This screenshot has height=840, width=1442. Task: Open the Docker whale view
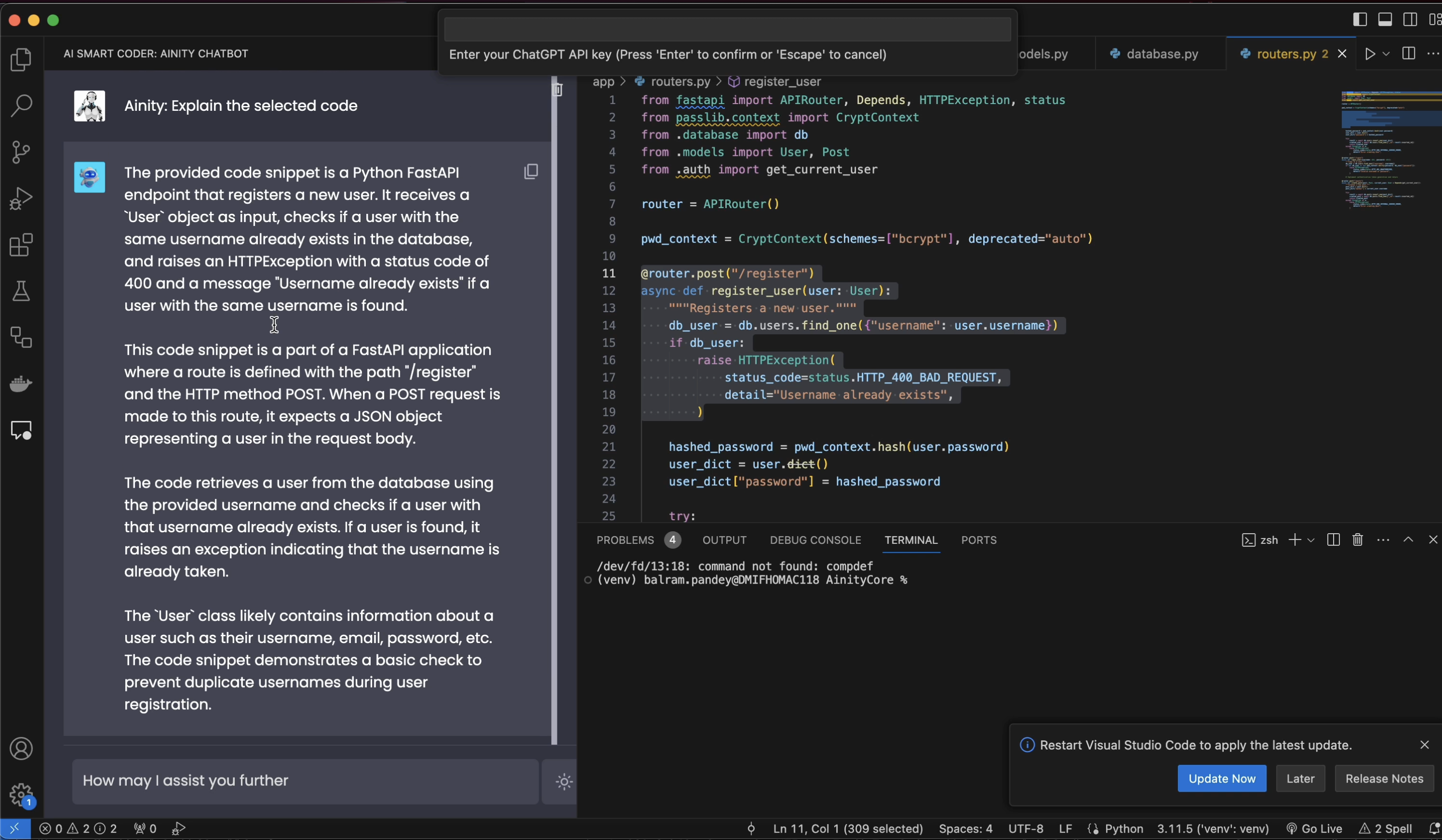pyautogui.click(x=21, y=383)
